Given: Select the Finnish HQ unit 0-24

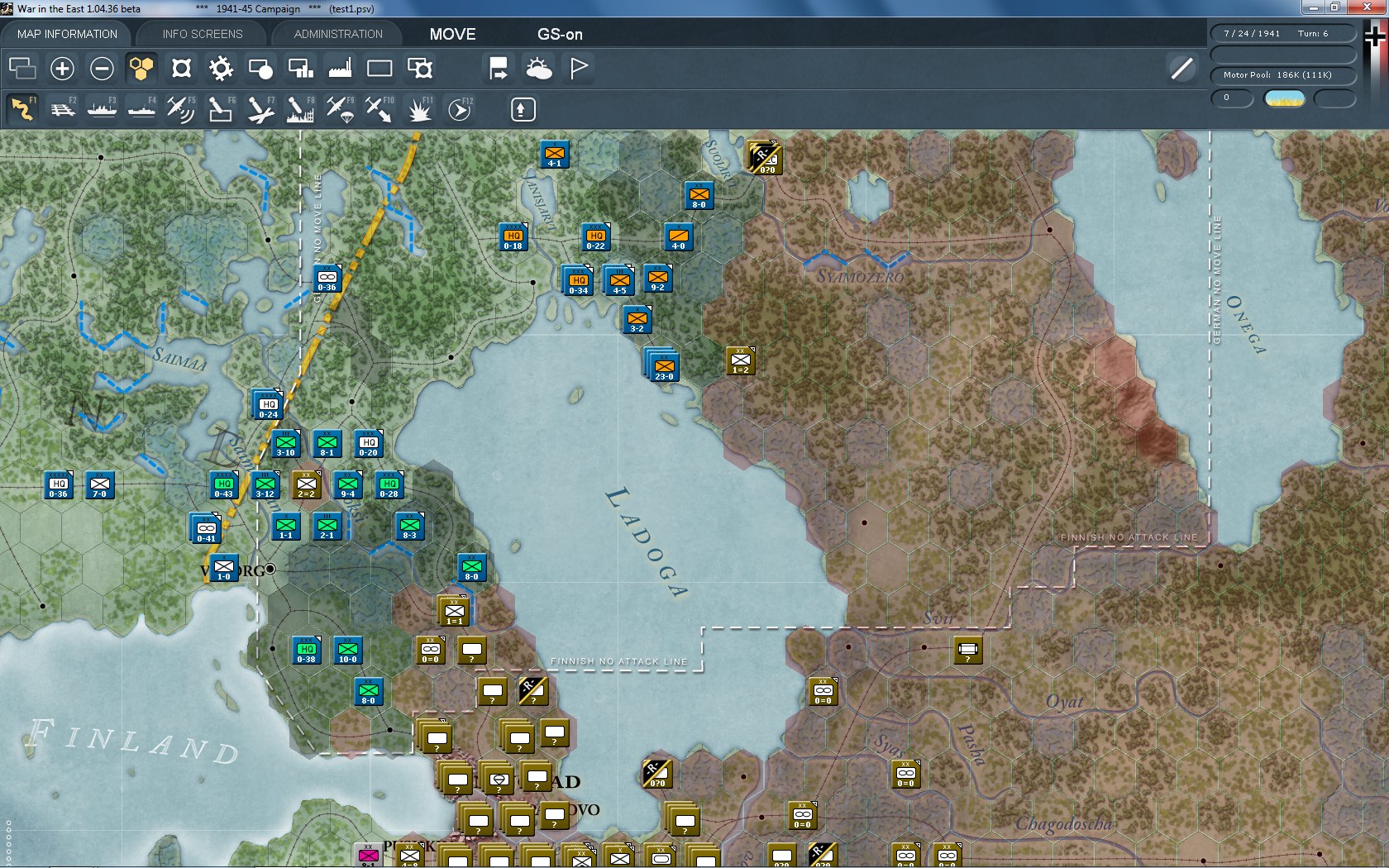Looking at the screenshot, I should tap(268, 405).
